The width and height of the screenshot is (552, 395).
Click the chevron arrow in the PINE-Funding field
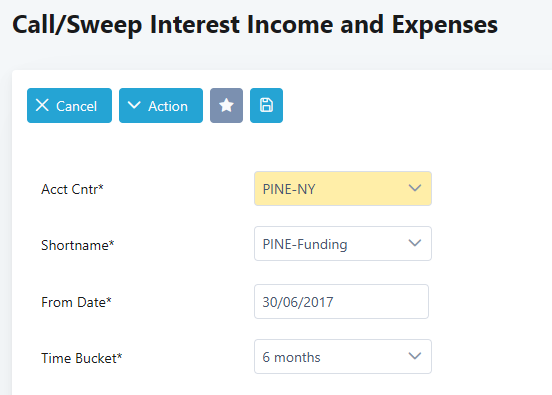point(415,243)
